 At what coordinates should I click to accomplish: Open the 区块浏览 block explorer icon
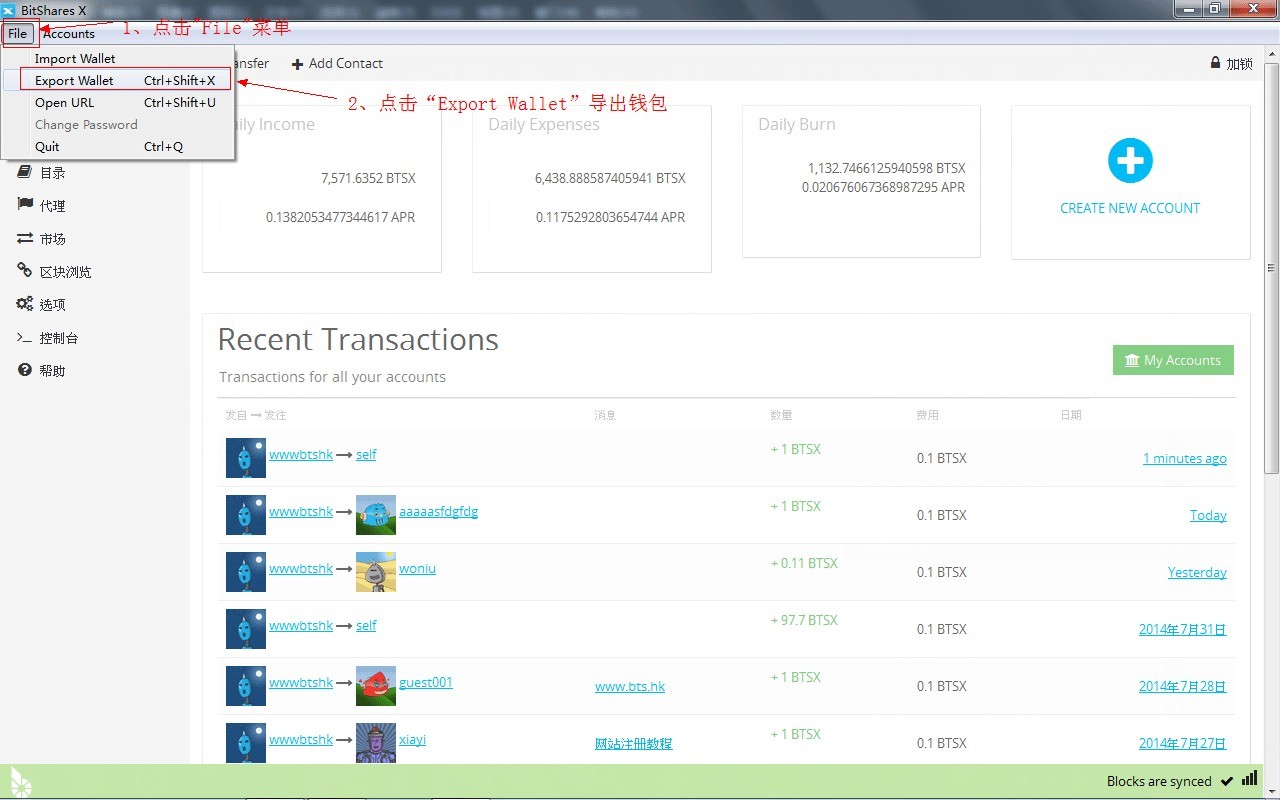pyautogui.click(x=25, y=271)
